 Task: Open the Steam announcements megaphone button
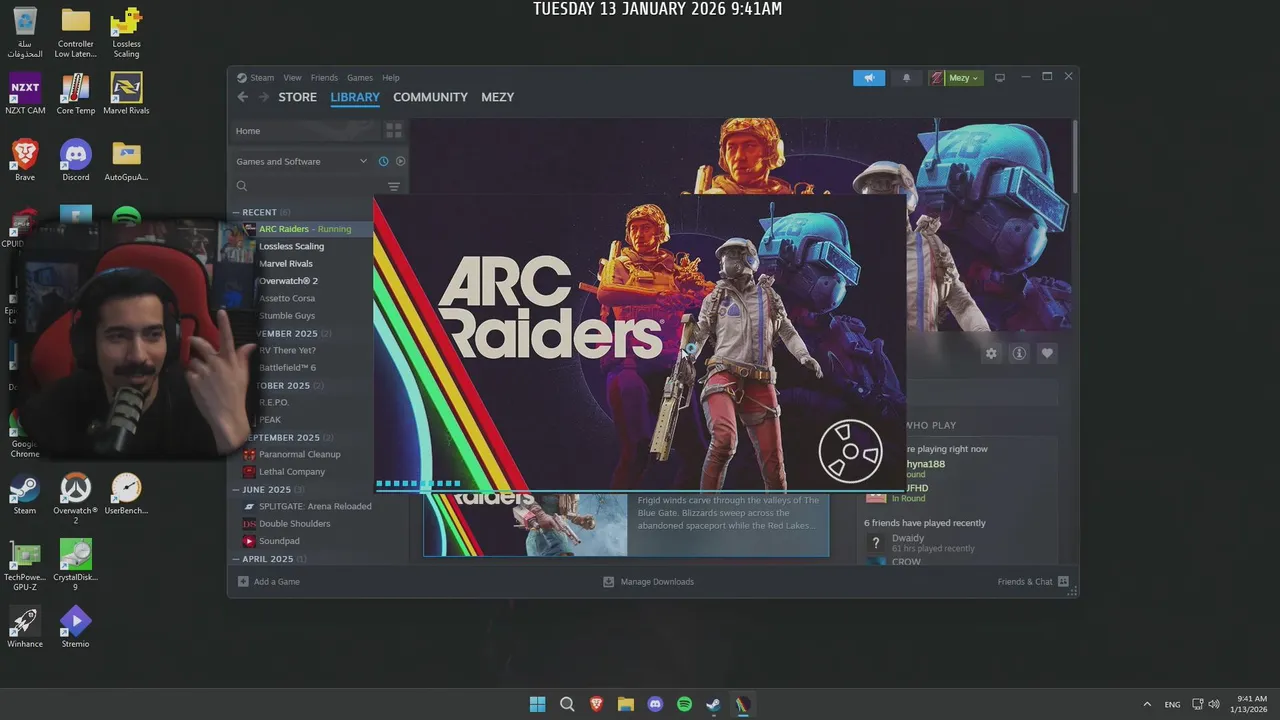(869, 78)
